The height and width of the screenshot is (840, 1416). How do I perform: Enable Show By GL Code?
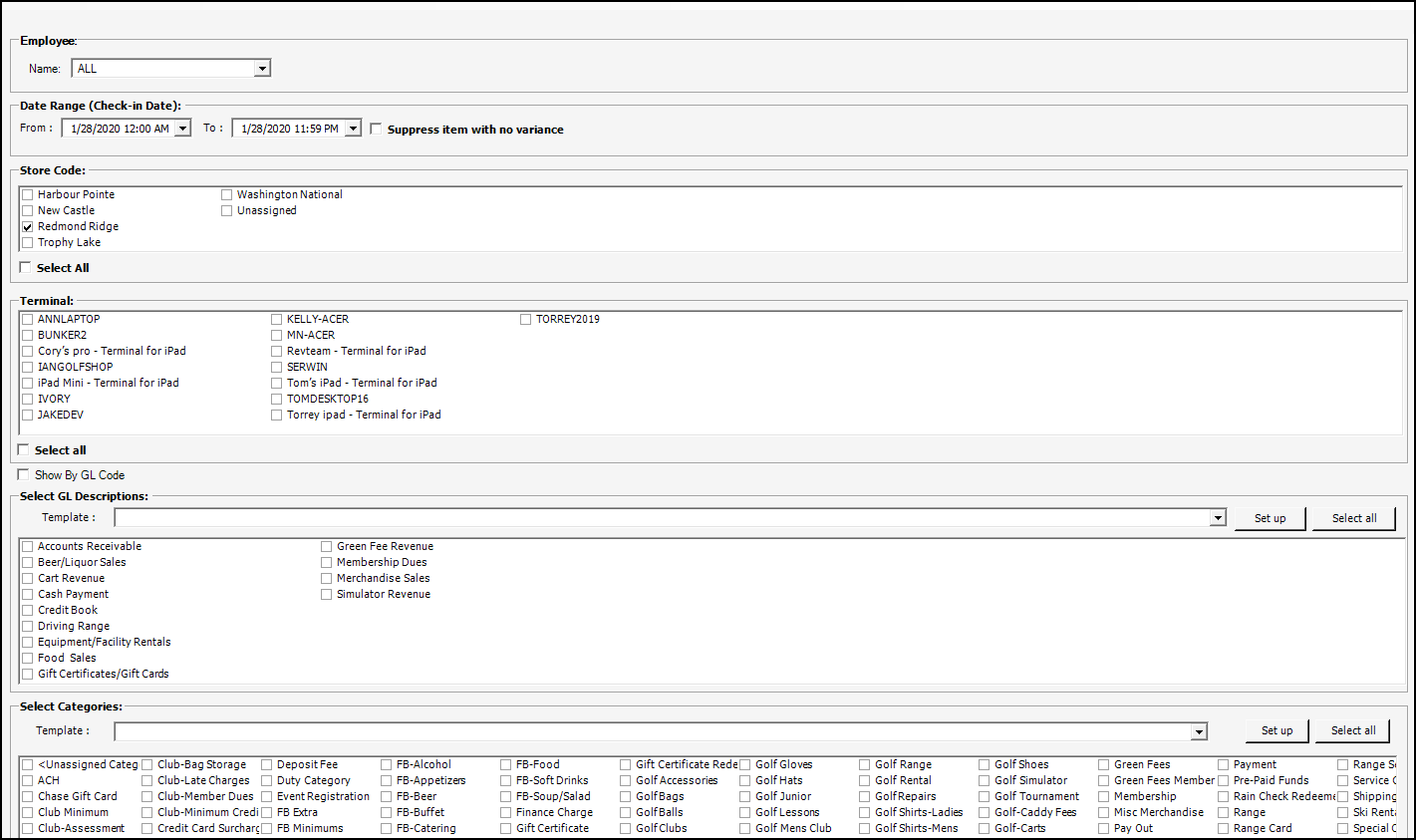pyautogui.click(x=24, y=474)
